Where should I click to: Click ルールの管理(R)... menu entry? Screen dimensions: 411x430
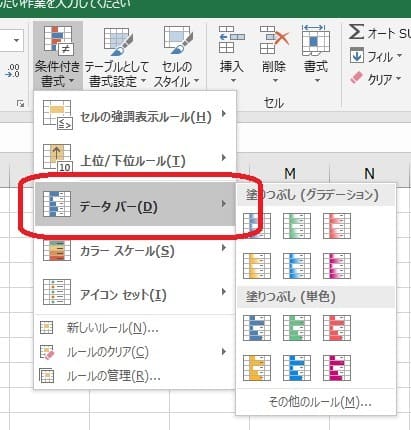pyautogui.click(x=135, y=376)
